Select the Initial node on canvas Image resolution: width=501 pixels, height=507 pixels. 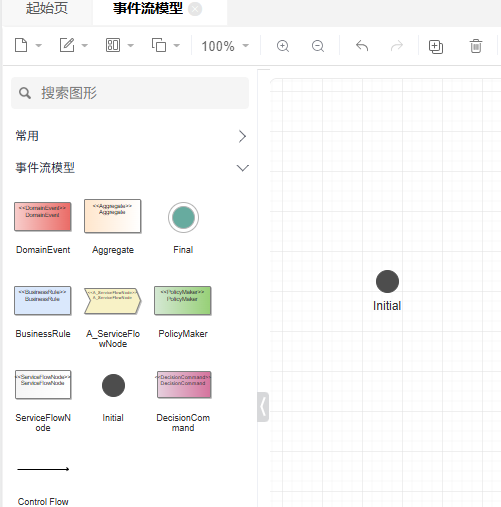(x=387, y=281)
